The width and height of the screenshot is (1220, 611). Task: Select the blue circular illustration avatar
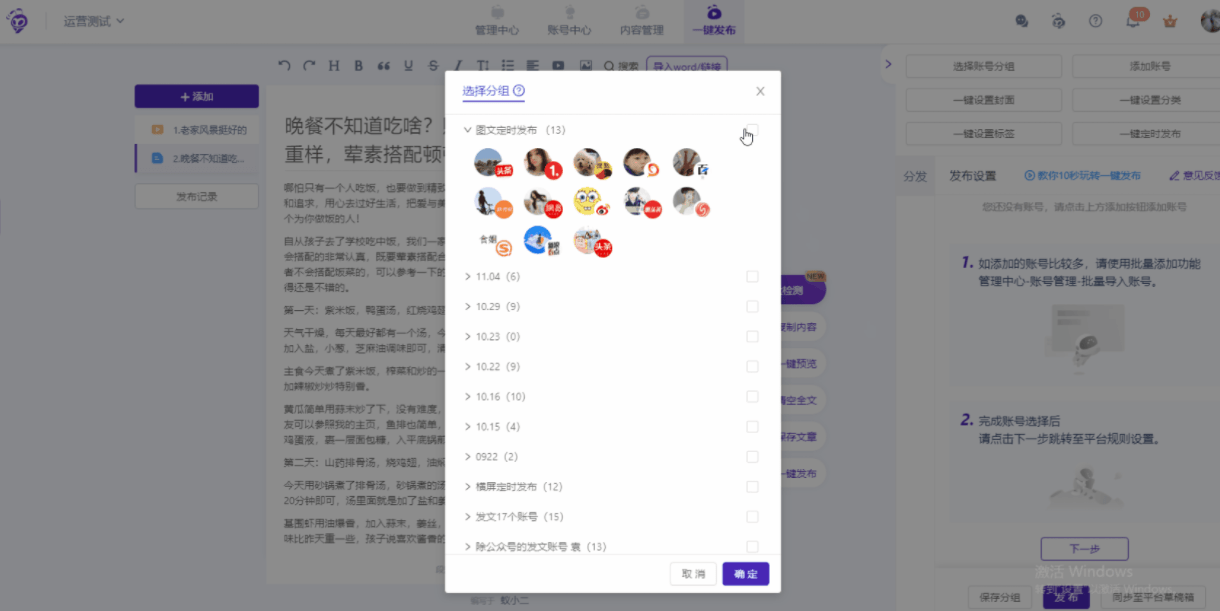point(540,241)
